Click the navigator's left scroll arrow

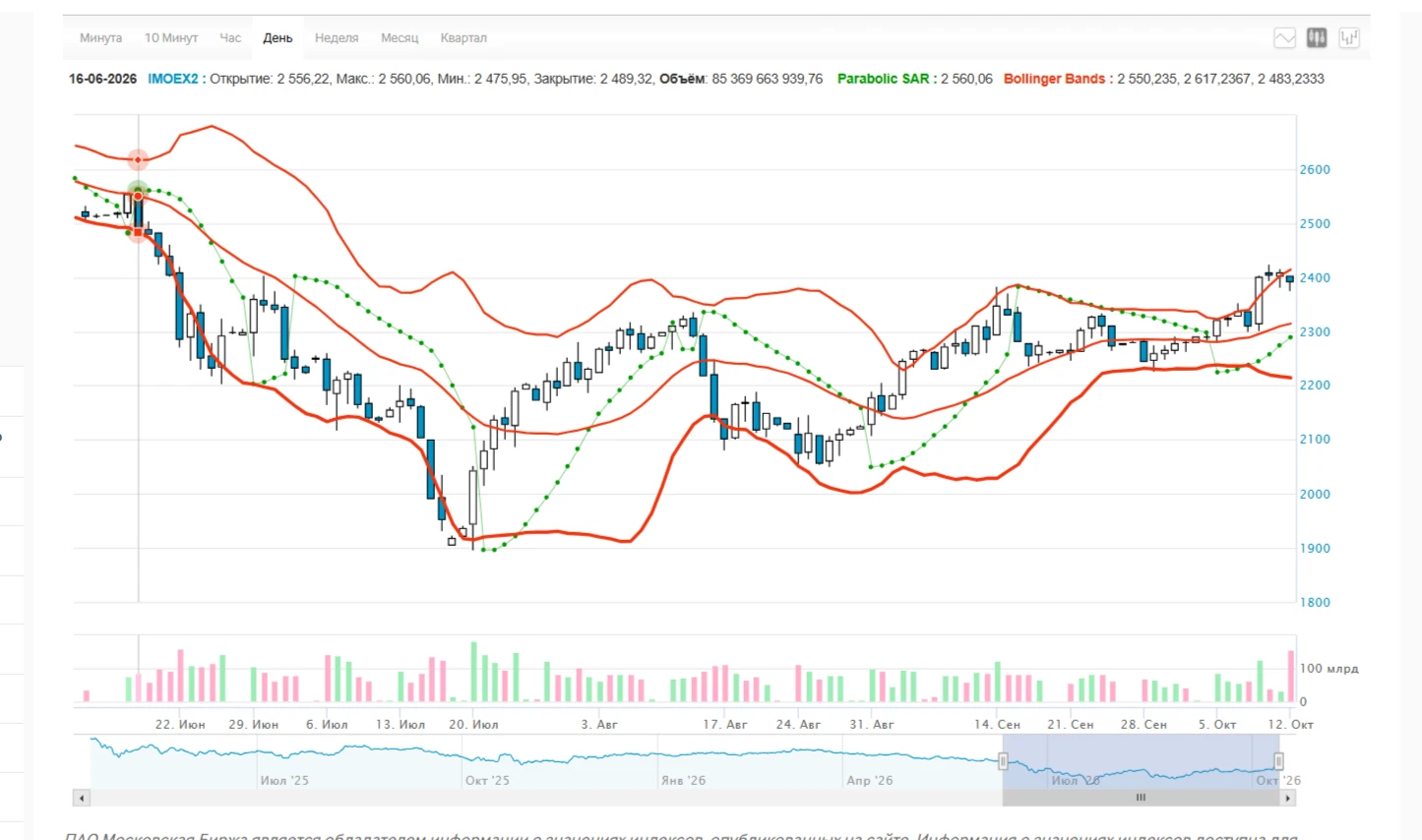coord(82,798)
